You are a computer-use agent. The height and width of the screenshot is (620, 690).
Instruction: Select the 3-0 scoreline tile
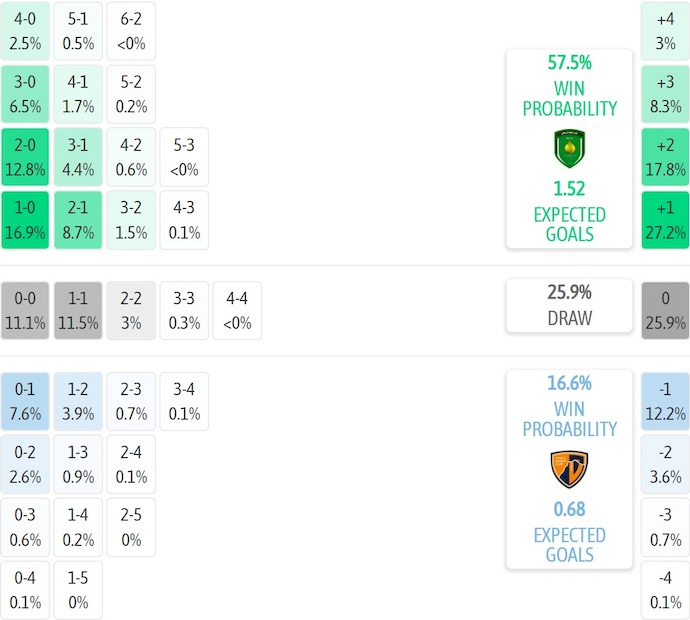tap(26, 94)
